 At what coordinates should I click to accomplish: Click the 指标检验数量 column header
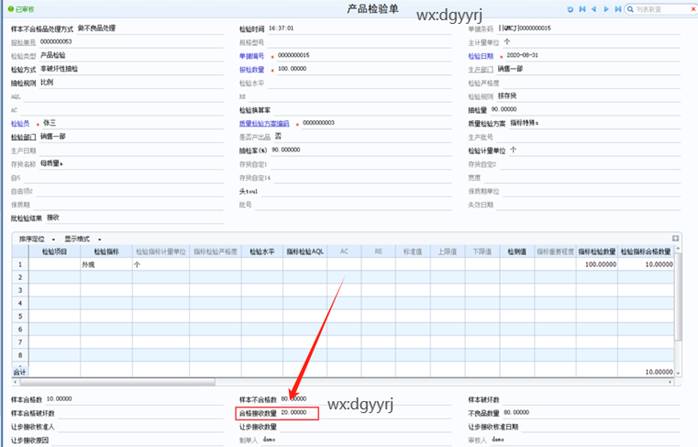[x=600, y=252]
